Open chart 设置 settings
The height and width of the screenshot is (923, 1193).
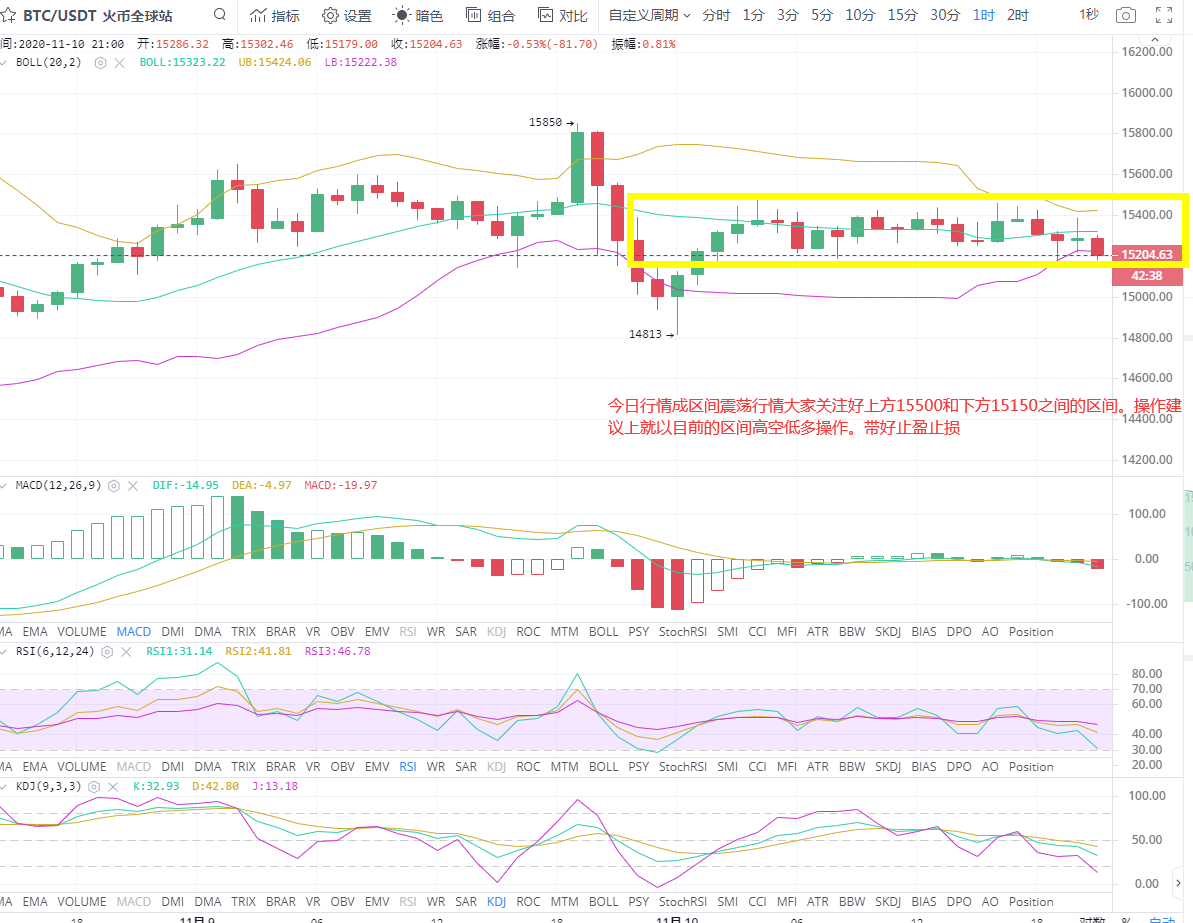tap(346, 16)
